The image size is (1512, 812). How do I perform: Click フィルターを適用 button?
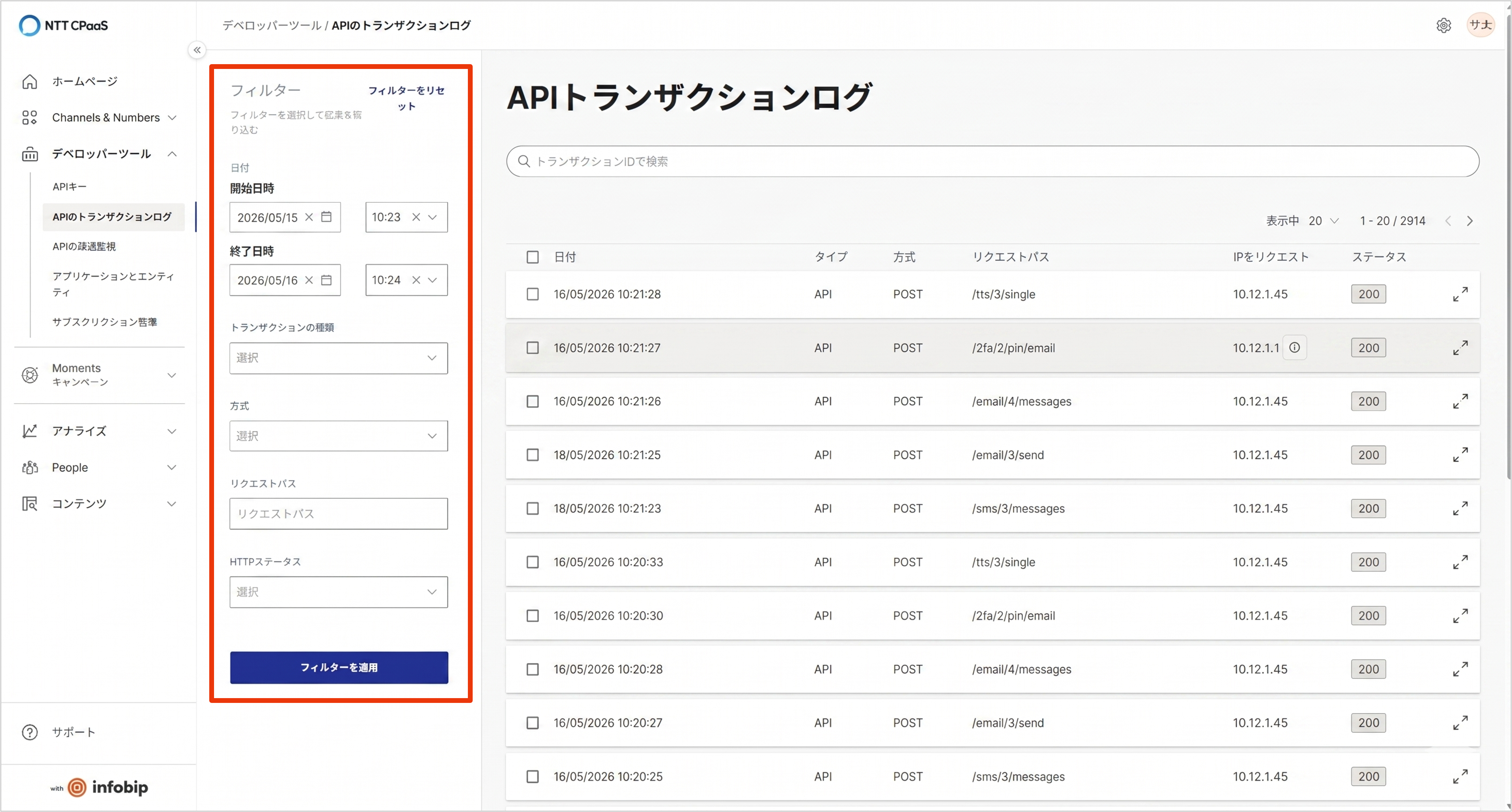coord(339,668)
